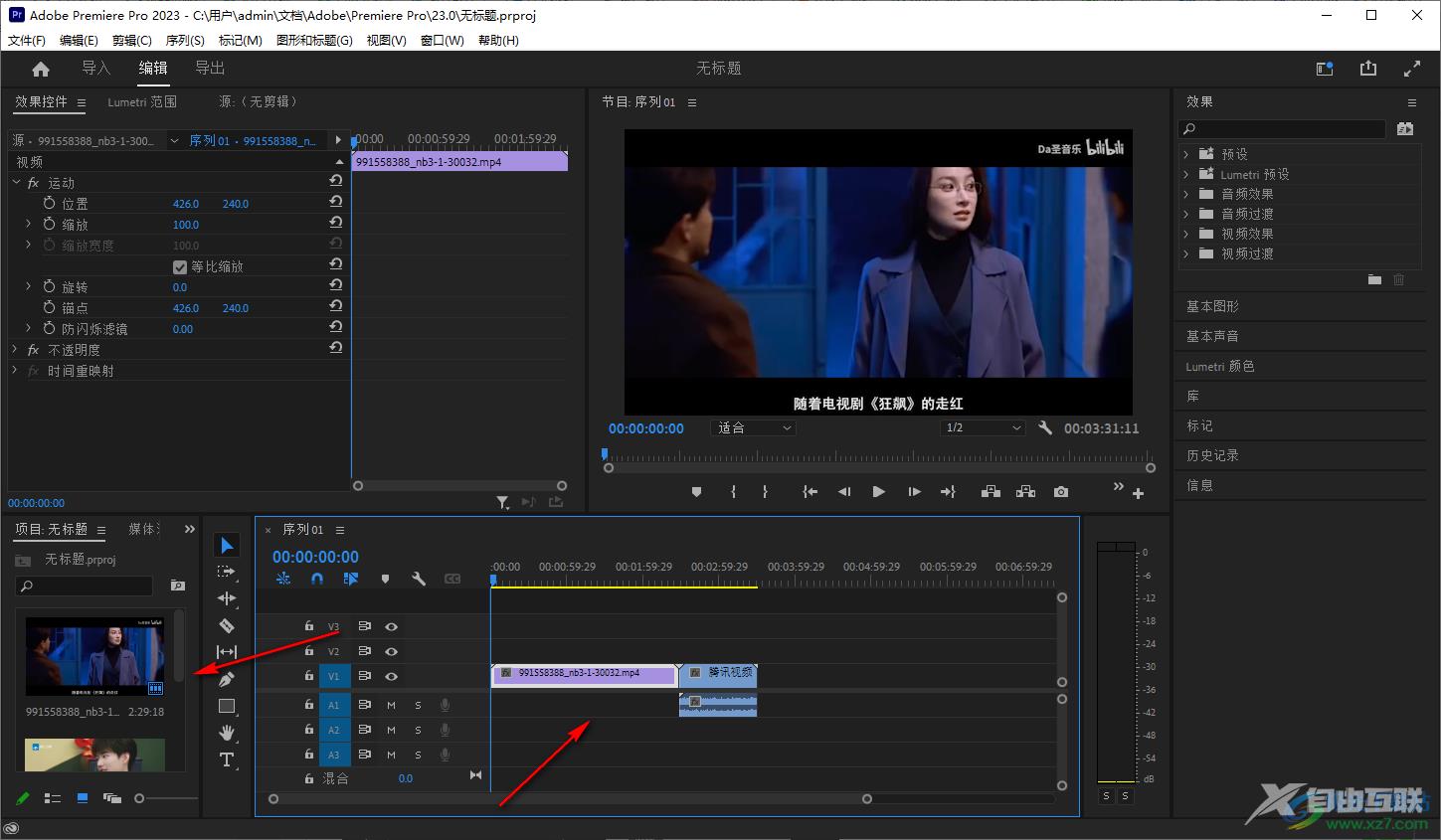Click the Program Monitor playhead marker
The height and width of the screenshot is (840, 1441).
pos(604,453)
